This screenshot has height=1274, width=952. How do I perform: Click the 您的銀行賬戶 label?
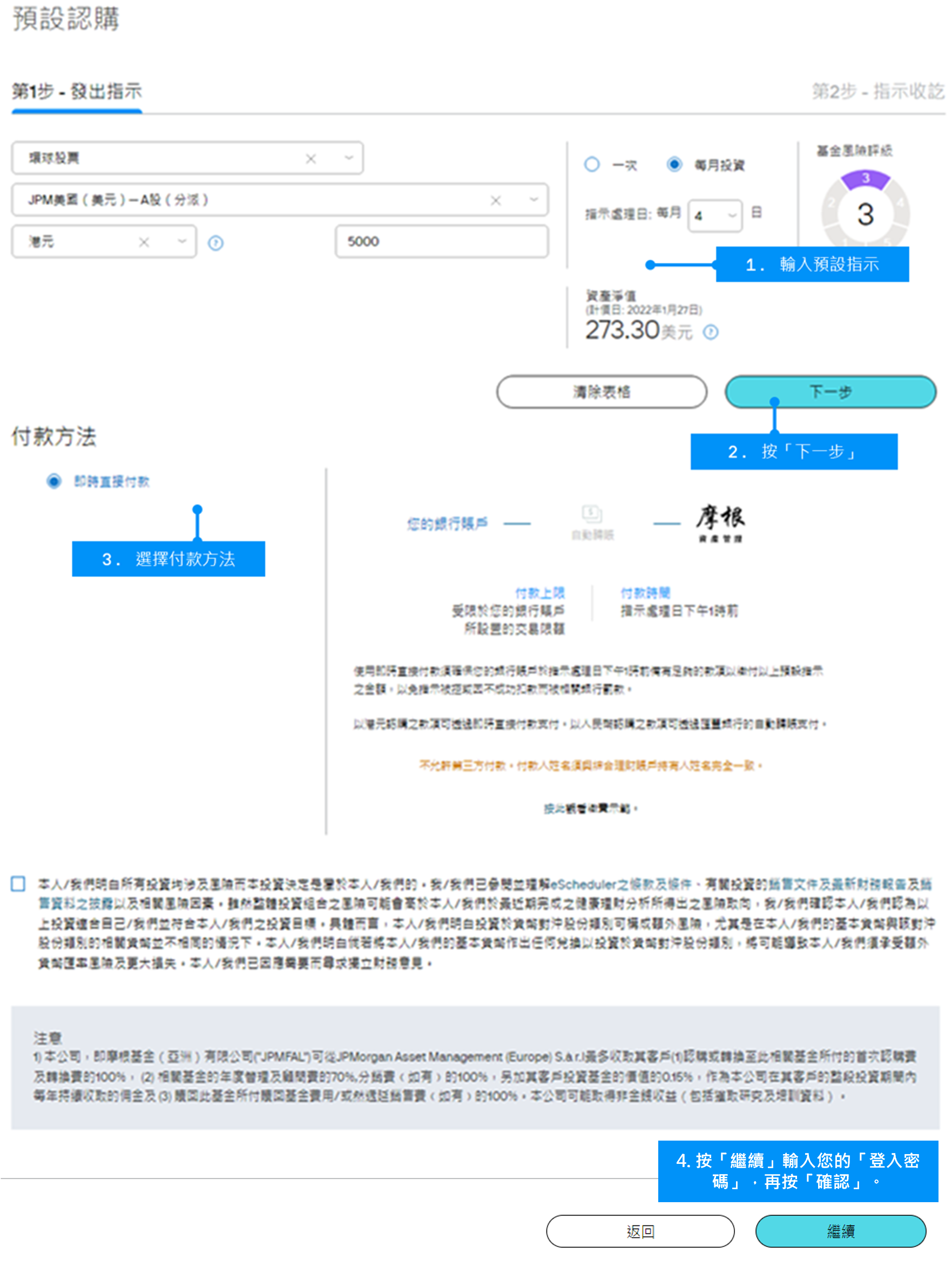coord(447,523)
